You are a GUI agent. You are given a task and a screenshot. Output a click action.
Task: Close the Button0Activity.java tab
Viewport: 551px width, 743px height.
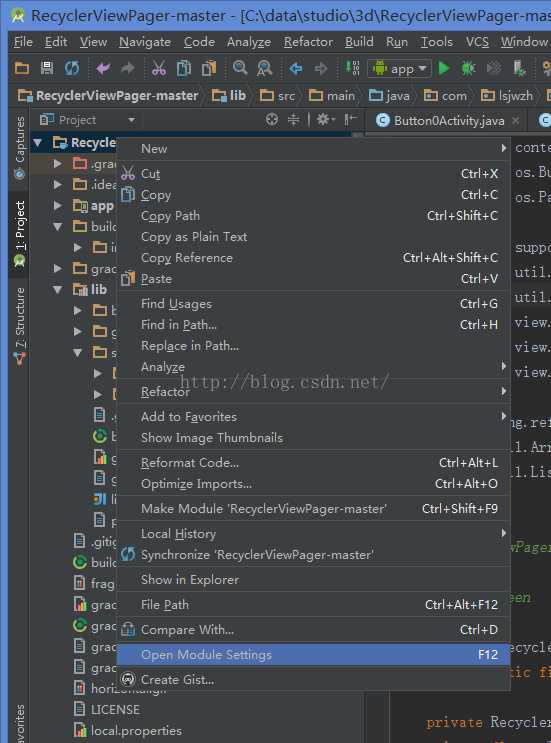(515, 121)
